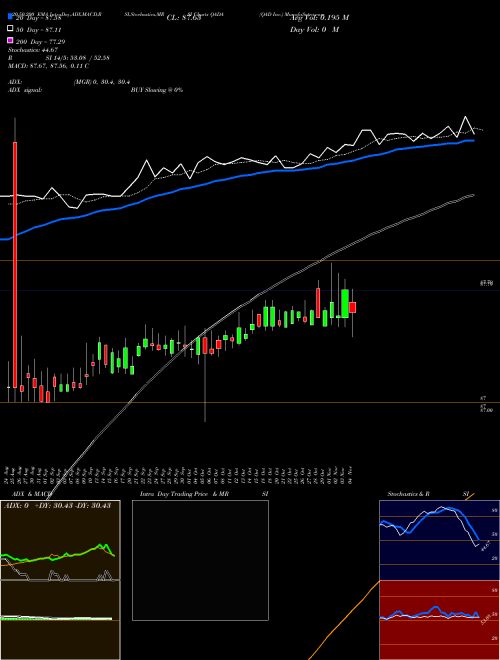Open the red RSI chart panel
Image resolution: width=500 pixels, height=660 pixels.
click(x=439, y=620)
